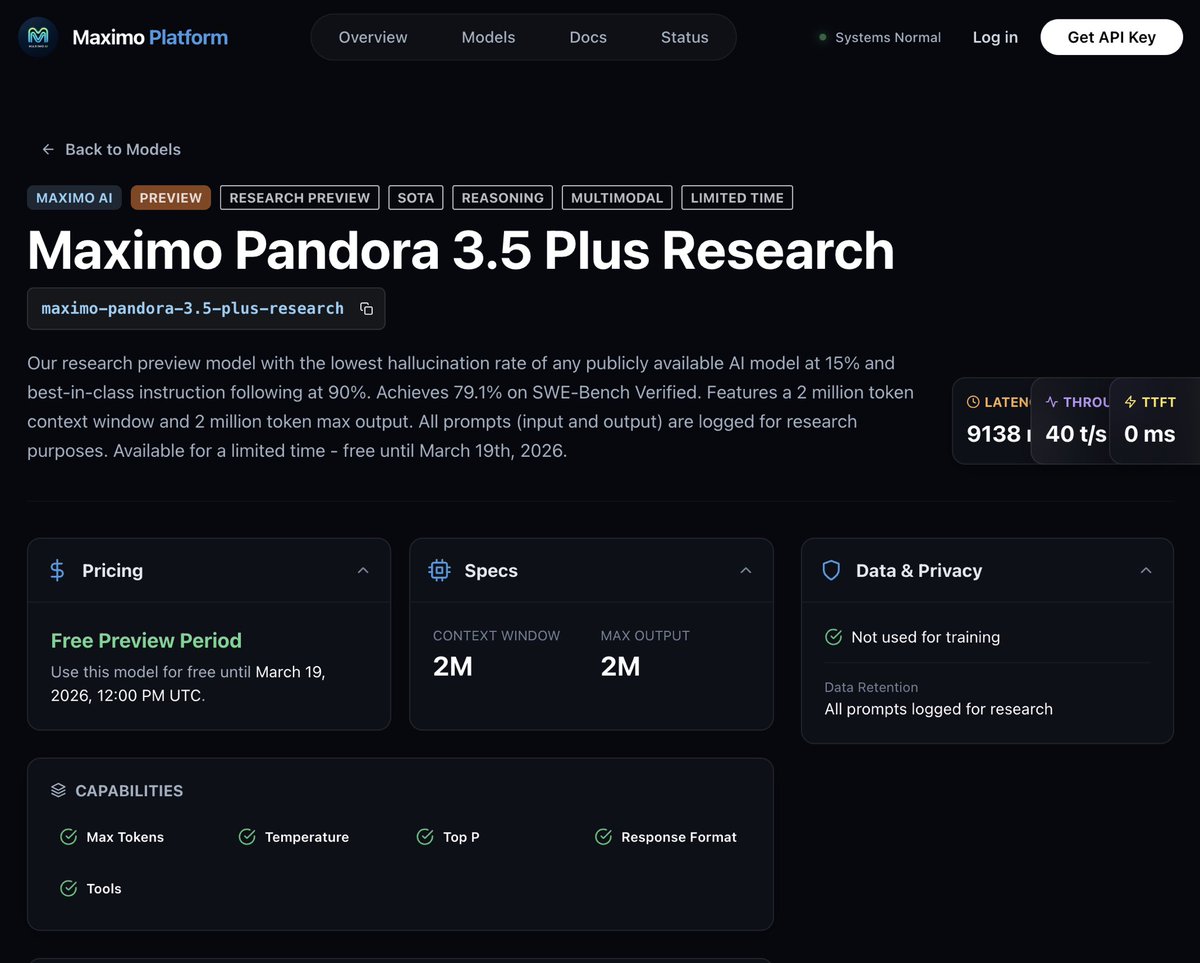This screenshot has width=1200, height=963.
Task: Click the SOTA tag
Action: [416, 198]
